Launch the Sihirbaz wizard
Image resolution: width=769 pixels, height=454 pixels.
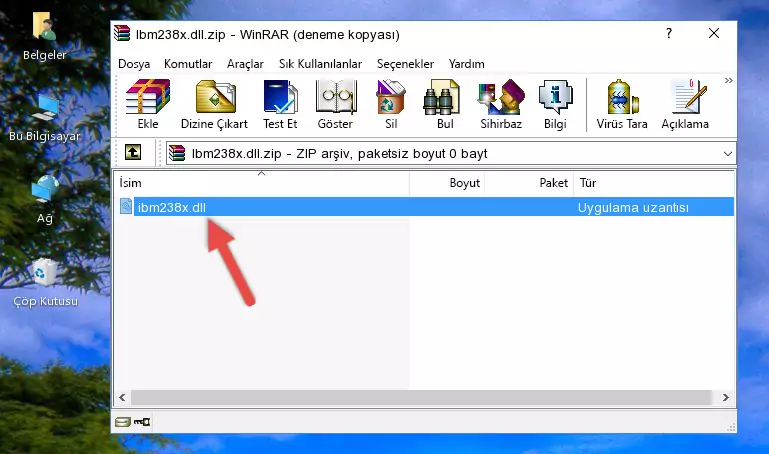click(x=501, y=104)
